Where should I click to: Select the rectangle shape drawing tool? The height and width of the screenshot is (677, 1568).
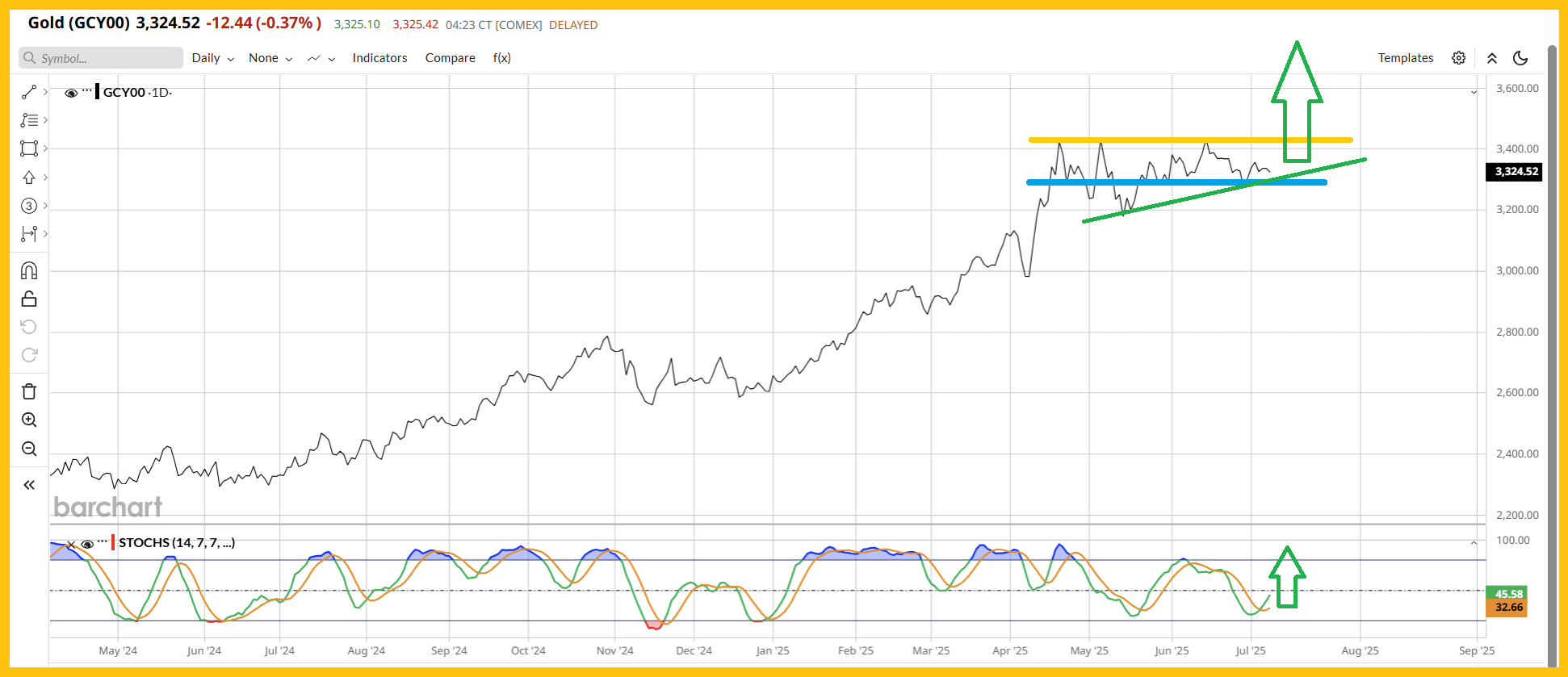[29, 148]
